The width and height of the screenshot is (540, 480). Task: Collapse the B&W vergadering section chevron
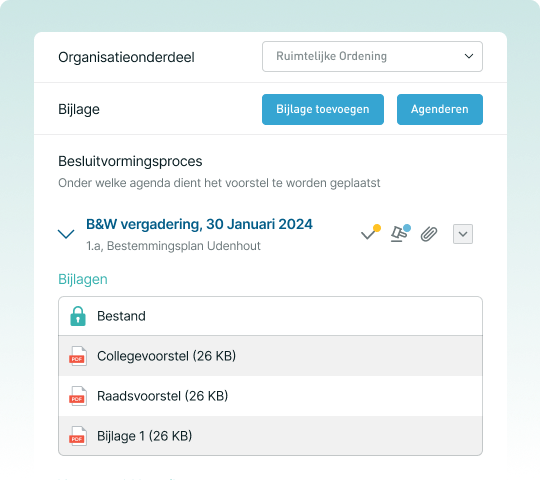(x=66, y=234)
